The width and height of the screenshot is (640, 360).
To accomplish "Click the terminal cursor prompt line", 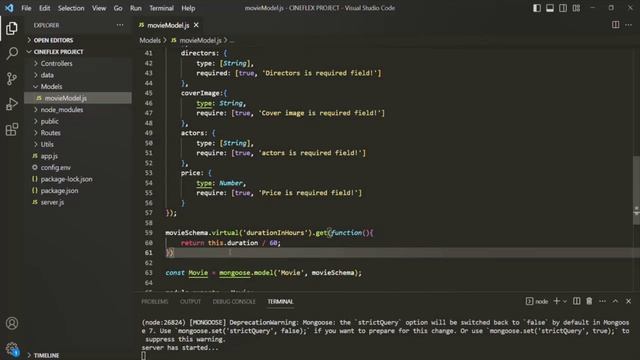I will point(143,356).
